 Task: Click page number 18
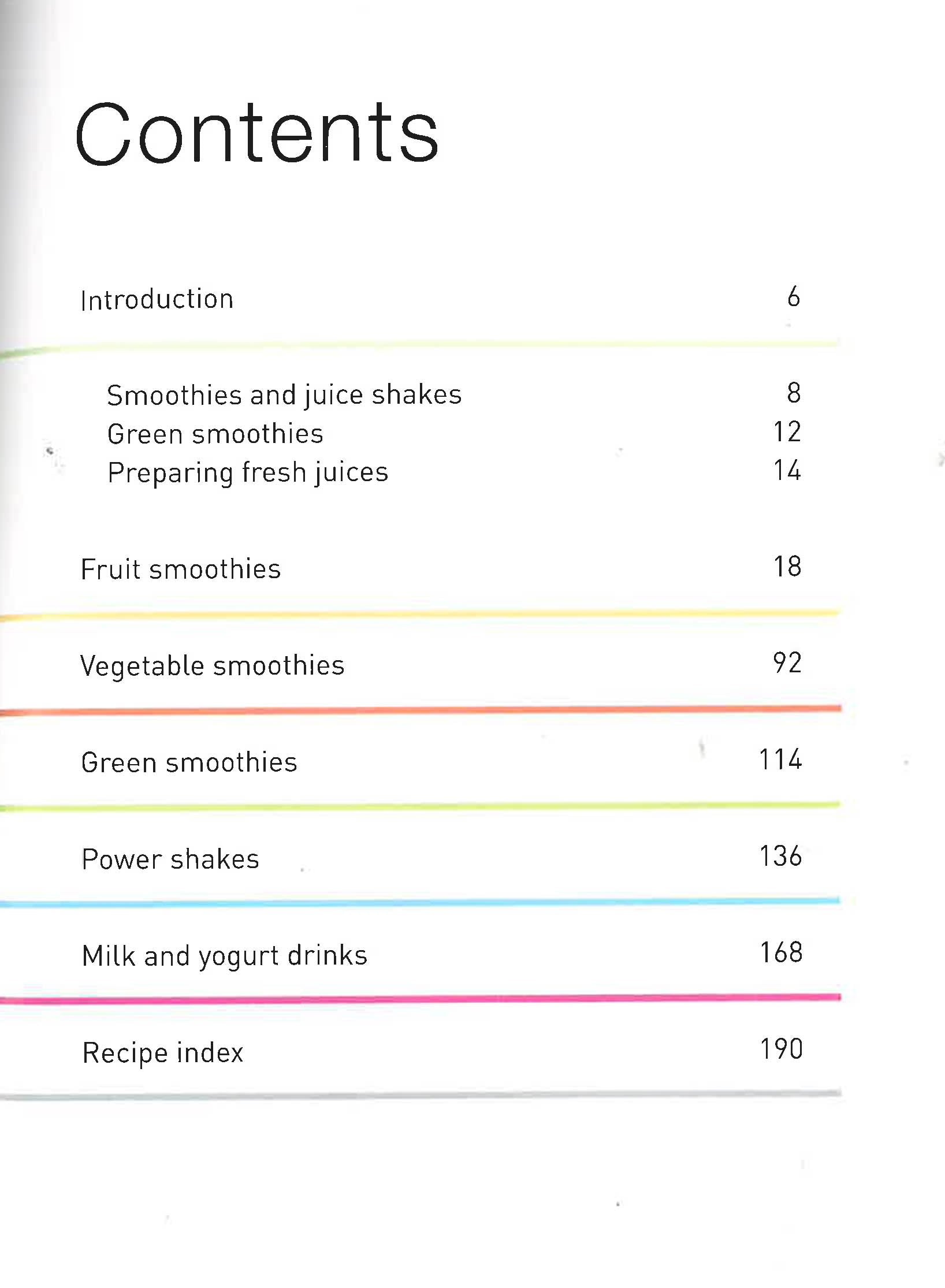click(787, 567)
